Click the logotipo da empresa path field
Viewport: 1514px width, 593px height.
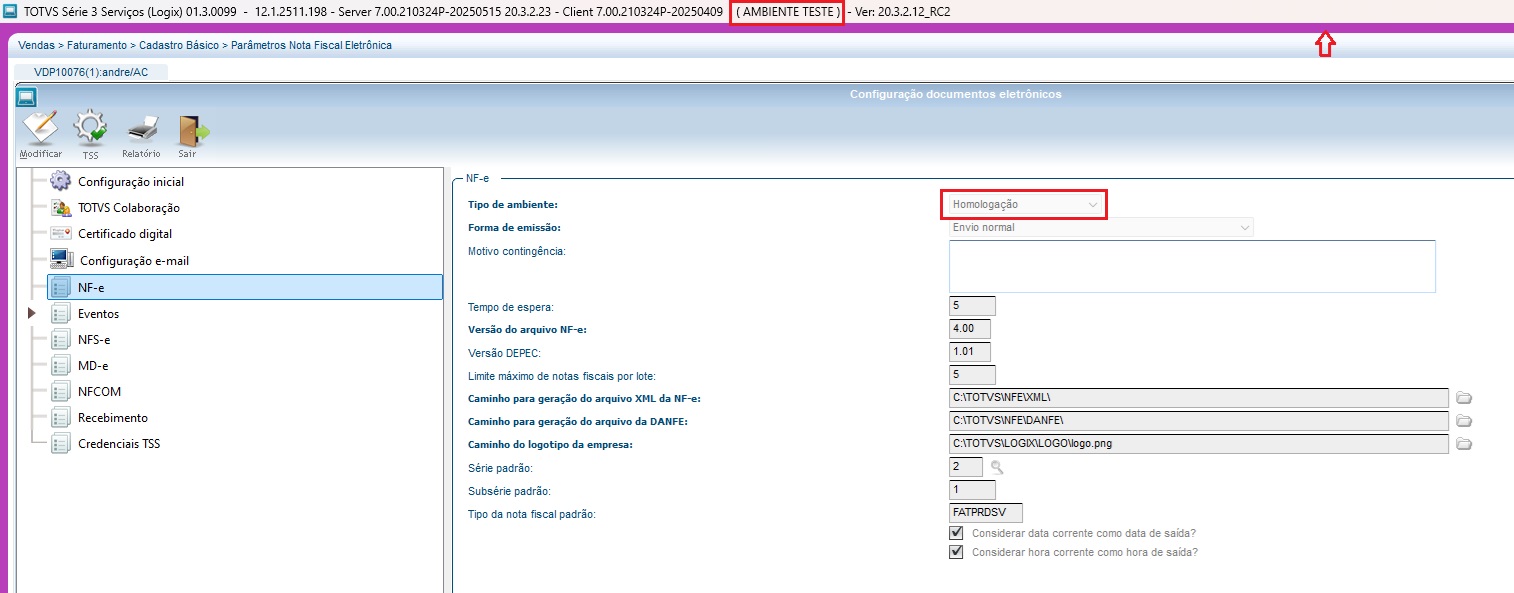pos(1199,444)
